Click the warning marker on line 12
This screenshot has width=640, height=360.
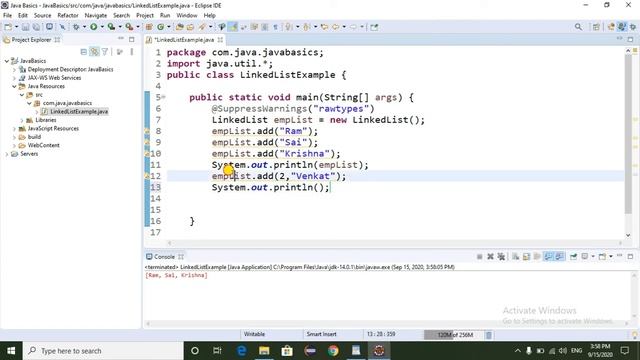tap(147, 176)
